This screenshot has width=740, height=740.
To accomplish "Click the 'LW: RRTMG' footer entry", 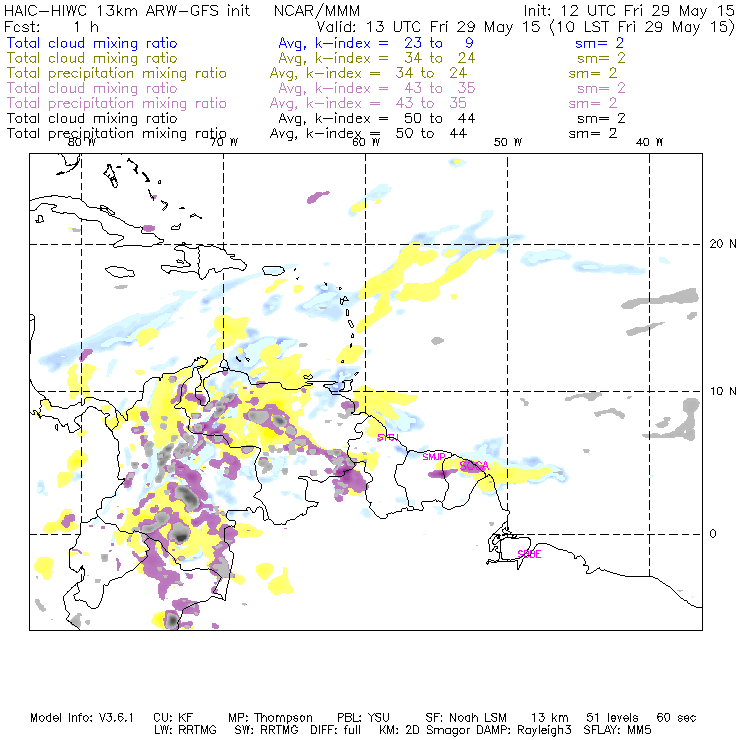I will coord(185,730).
